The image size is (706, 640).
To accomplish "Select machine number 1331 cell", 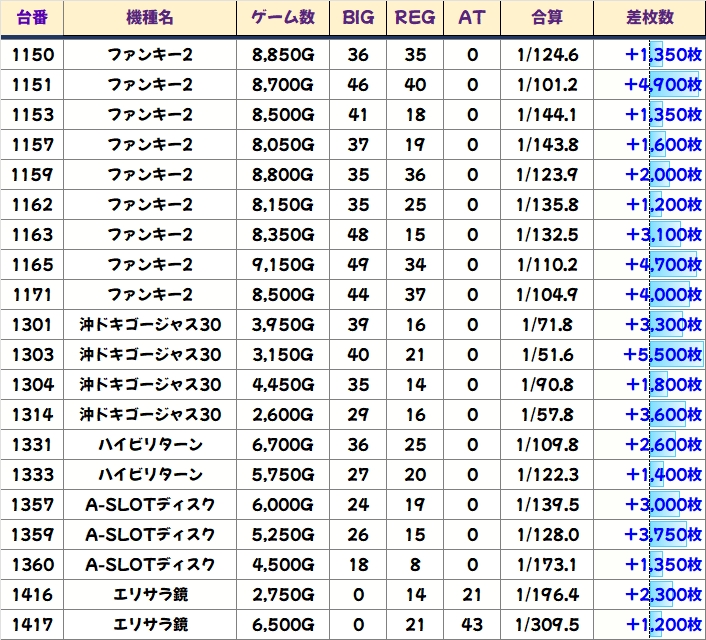I will [x=33, y=445].
